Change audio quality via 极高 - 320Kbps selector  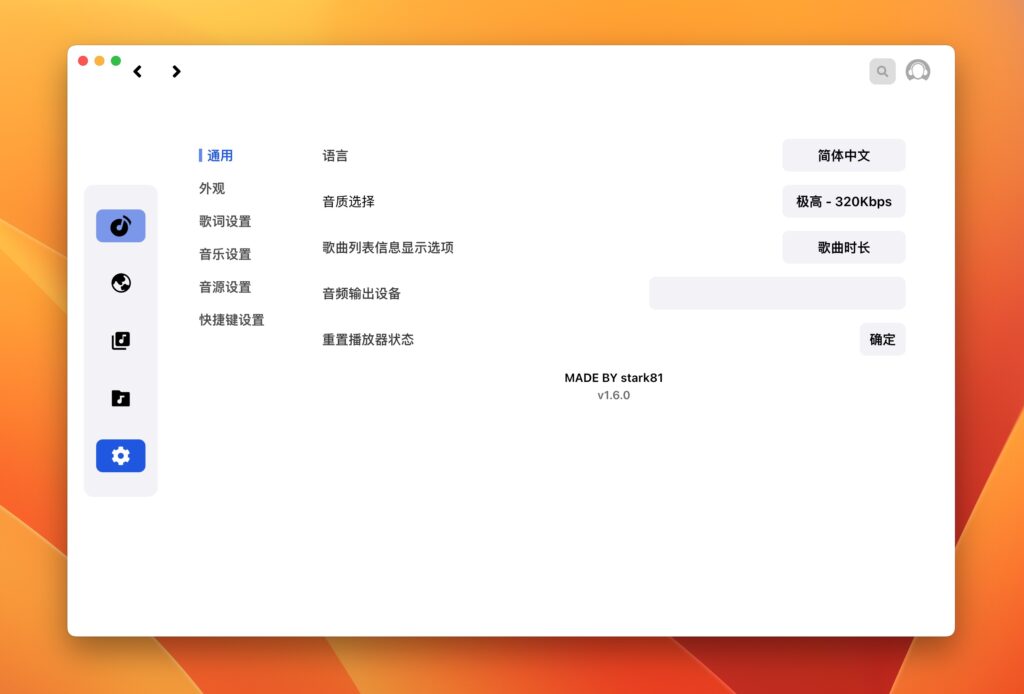[843, 201]
